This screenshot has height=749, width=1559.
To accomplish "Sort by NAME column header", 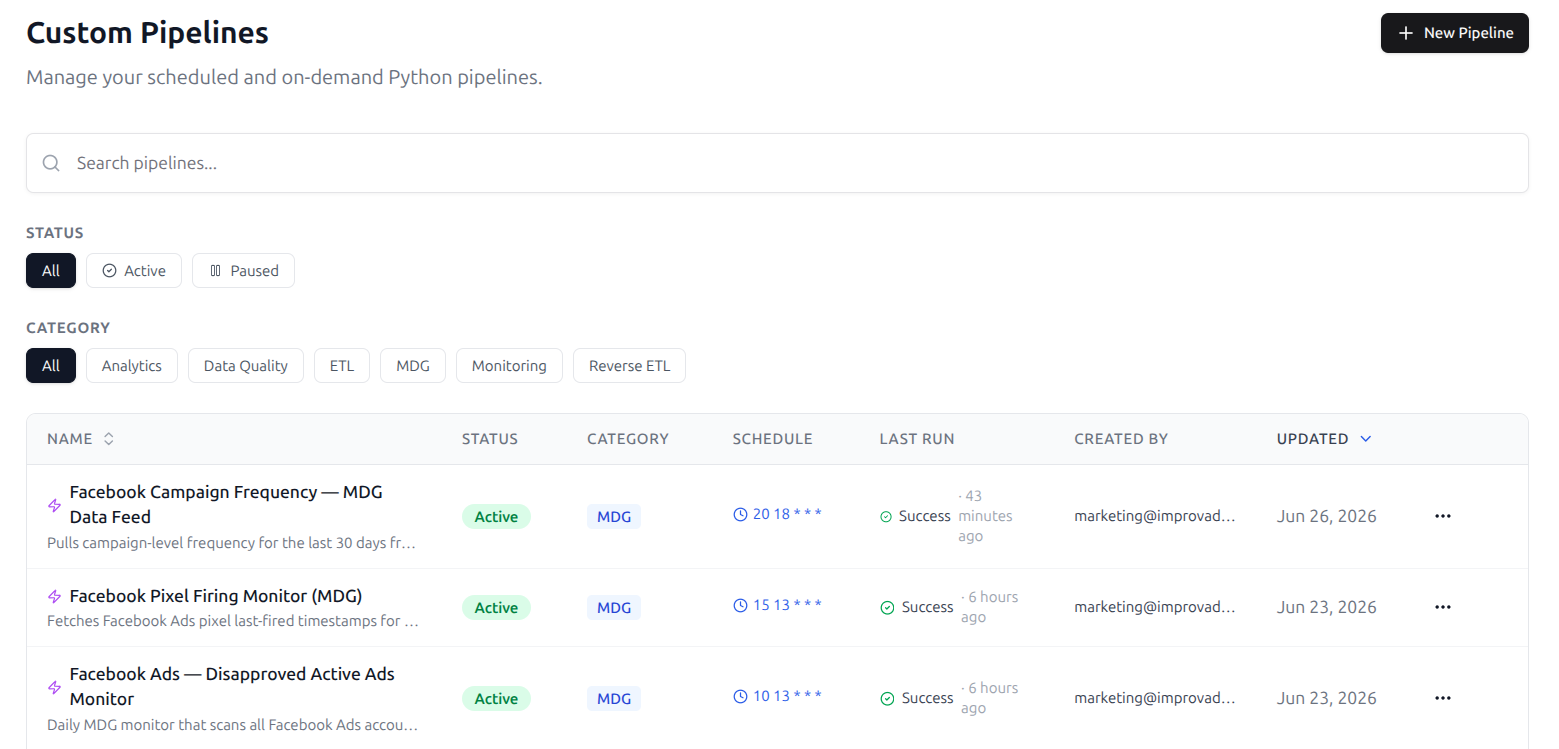I will click(x=81, y=439).
